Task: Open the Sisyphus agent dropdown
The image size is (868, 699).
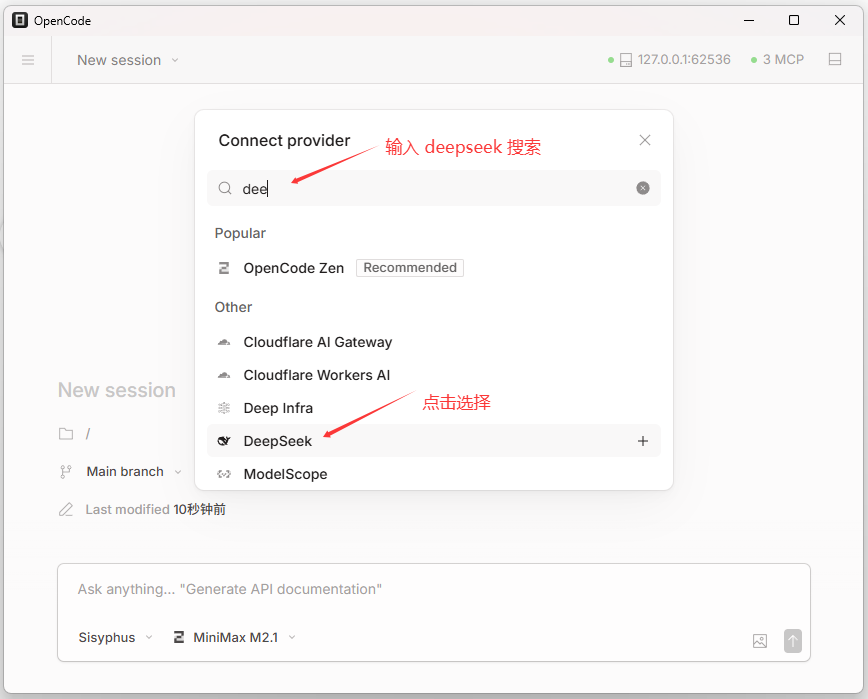Action: pos(116,637)
